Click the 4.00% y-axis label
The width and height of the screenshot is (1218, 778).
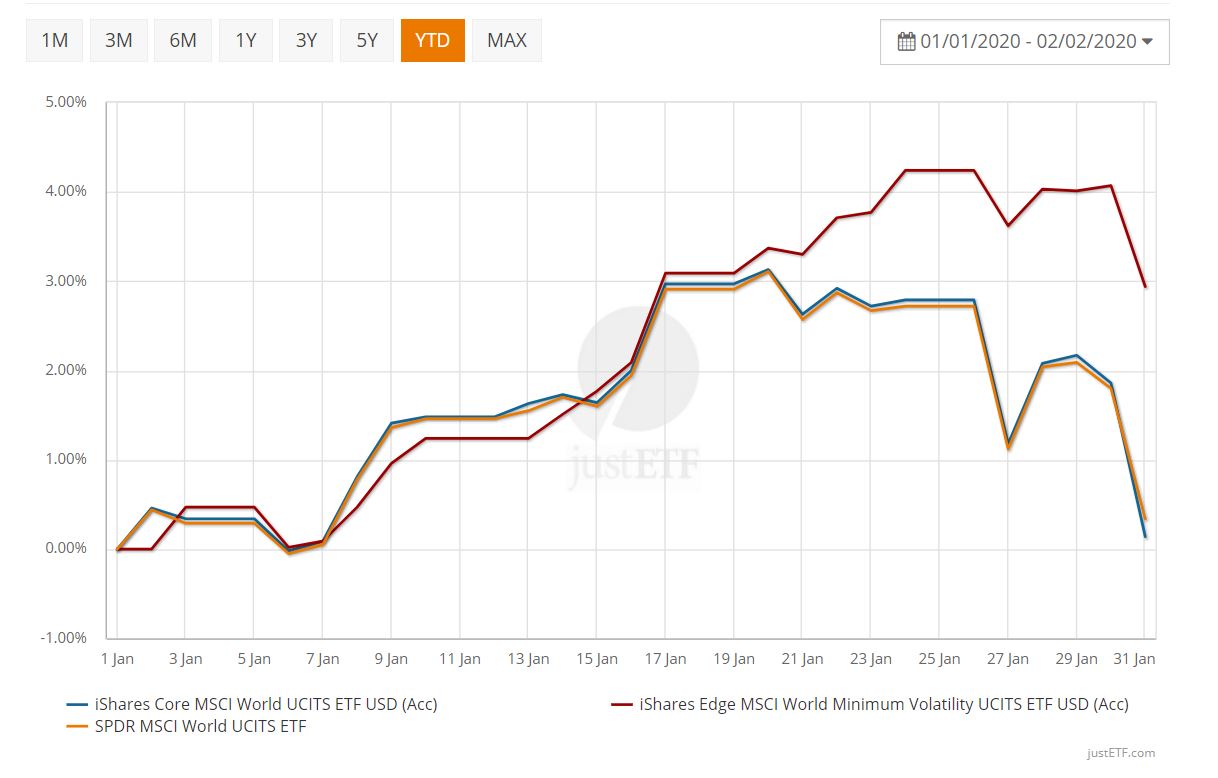tap(66, 191)
